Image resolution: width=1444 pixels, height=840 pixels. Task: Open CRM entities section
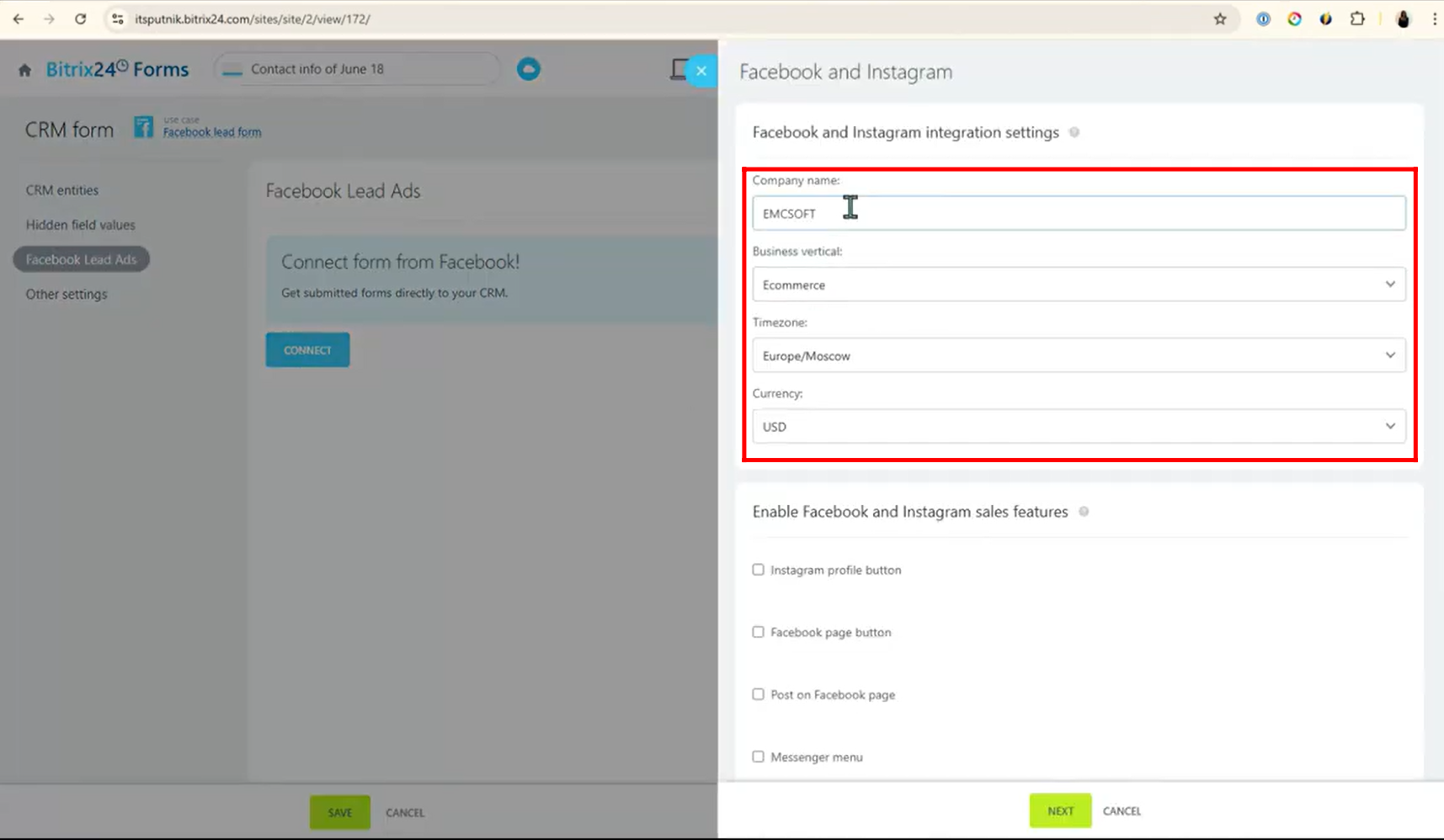(62, 190)
